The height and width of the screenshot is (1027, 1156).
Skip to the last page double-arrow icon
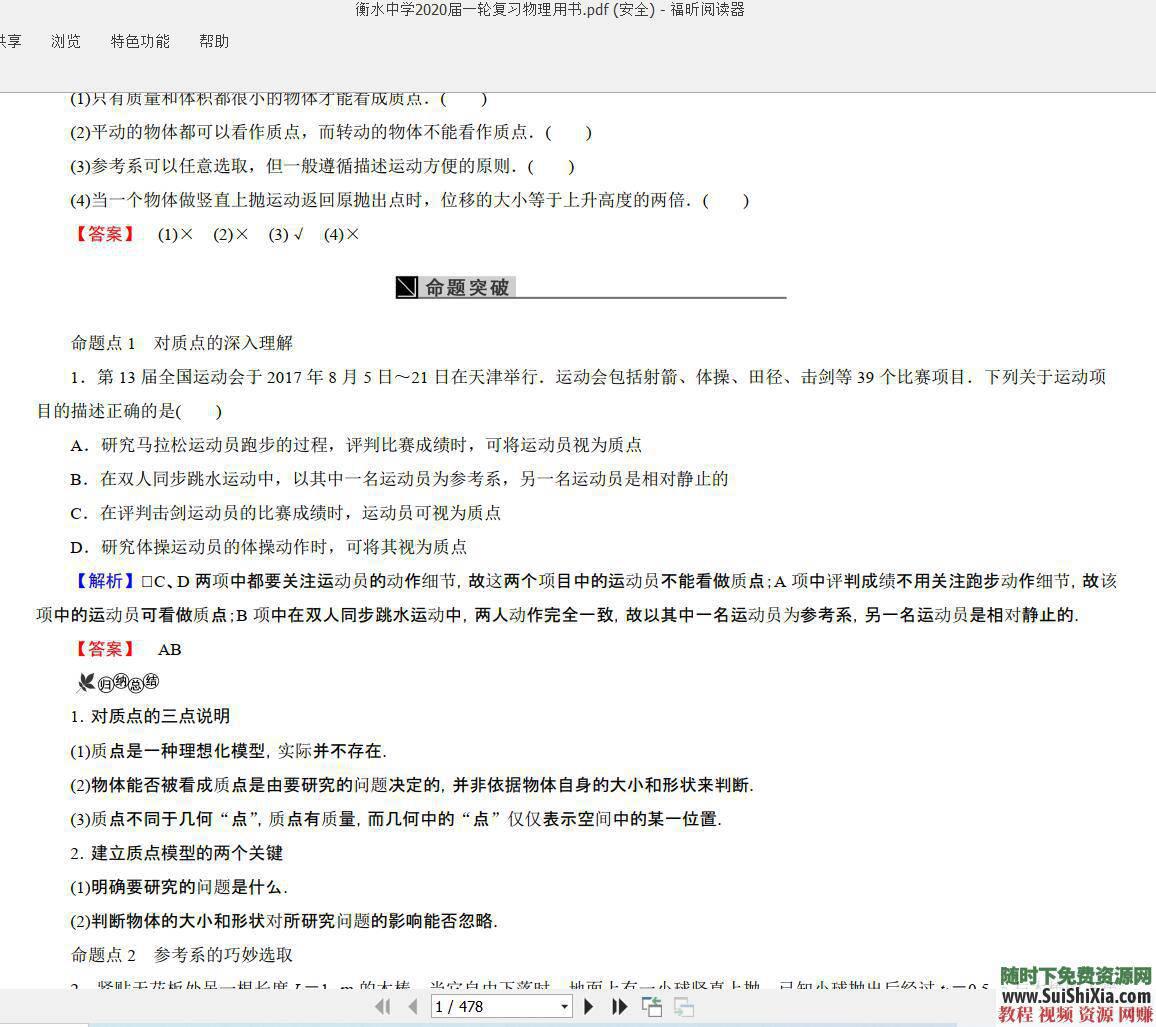[x=619, y=1007]
